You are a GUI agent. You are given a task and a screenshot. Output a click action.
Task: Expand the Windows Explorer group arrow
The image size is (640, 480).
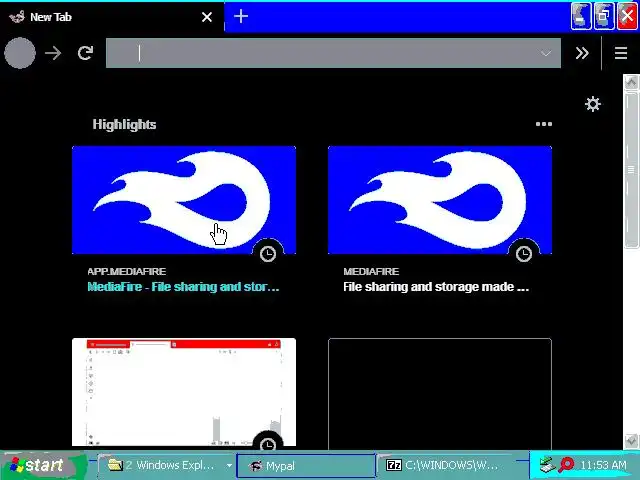[229, 465]
